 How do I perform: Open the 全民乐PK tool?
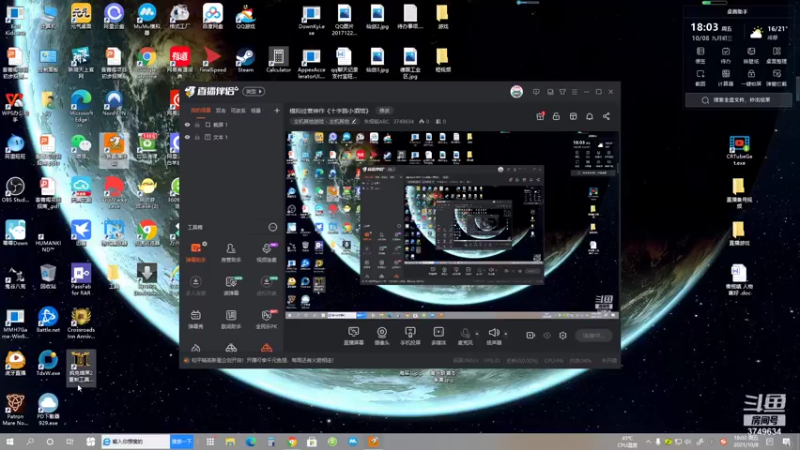point(266,319)
